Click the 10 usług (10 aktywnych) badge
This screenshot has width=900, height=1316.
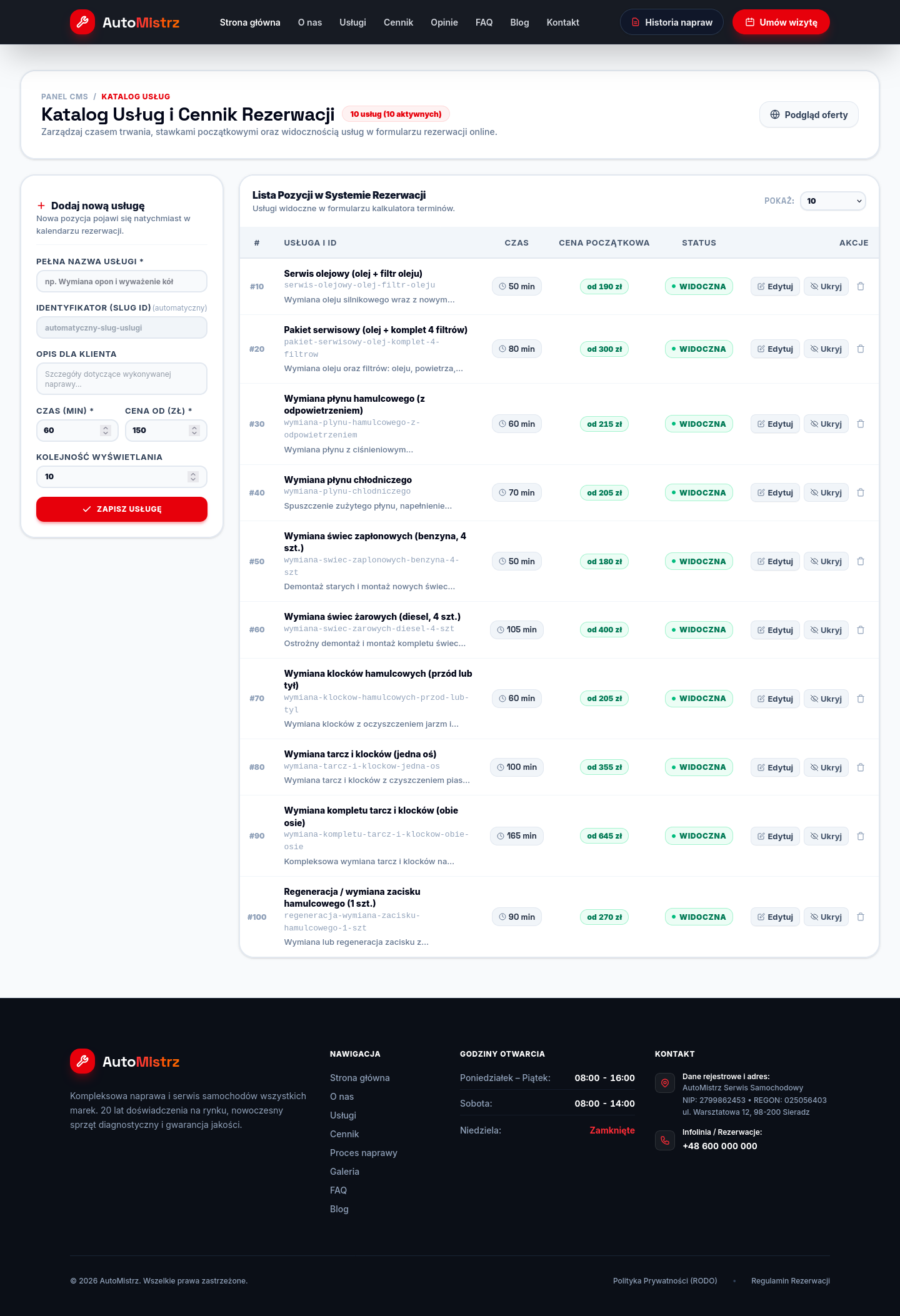[x=396, y=114]
